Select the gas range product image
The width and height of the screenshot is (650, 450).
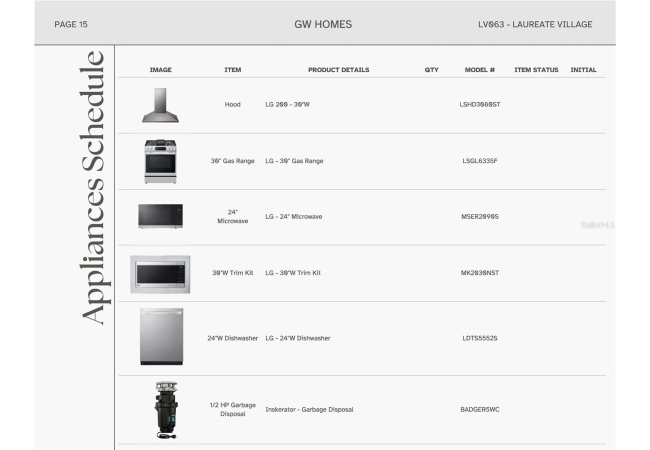161,161
